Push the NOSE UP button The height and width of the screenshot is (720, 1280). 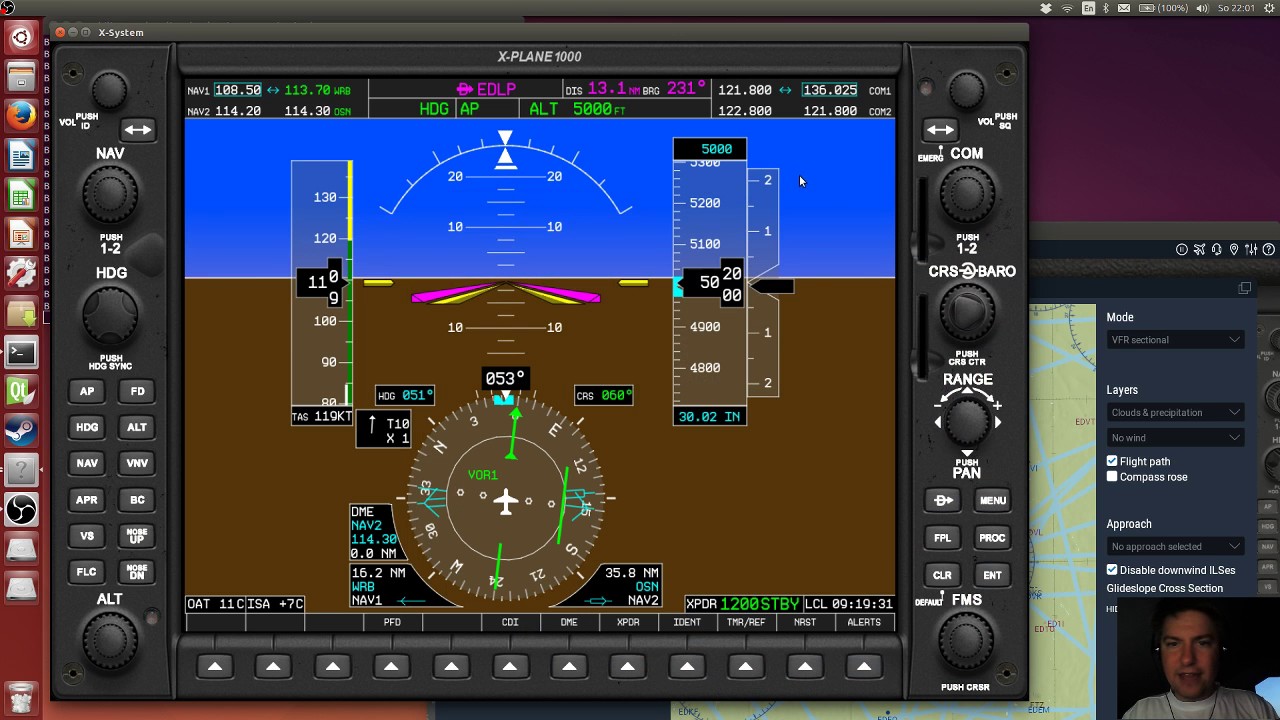pos(137,536)
